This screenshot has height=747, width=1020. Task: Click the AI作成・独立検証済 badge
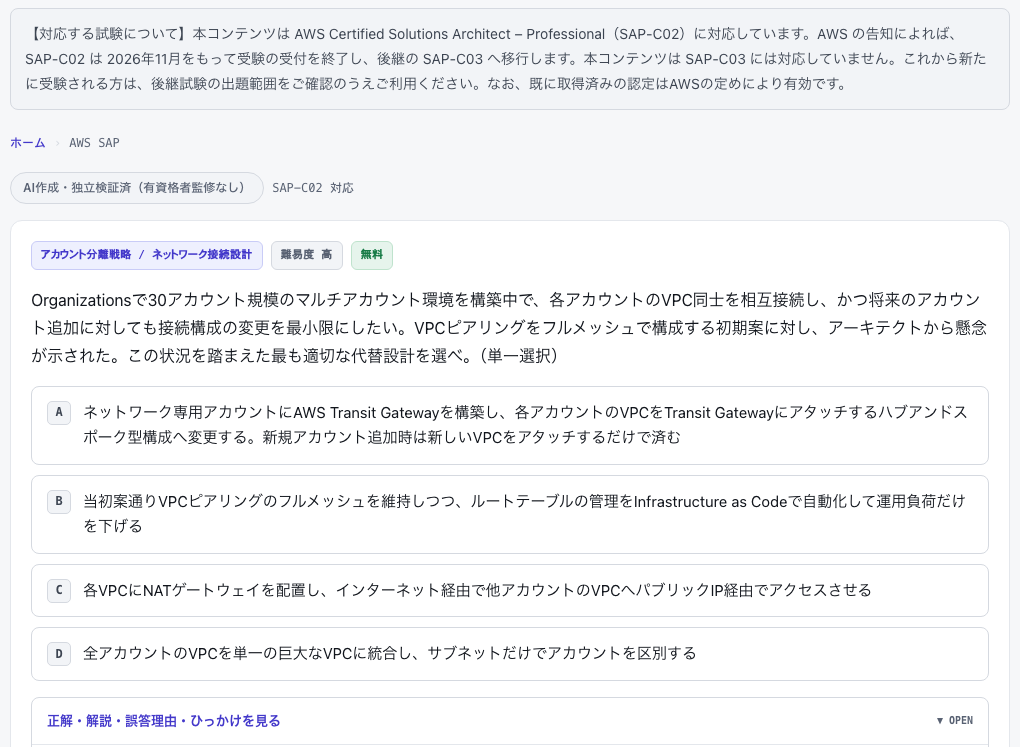137,187
